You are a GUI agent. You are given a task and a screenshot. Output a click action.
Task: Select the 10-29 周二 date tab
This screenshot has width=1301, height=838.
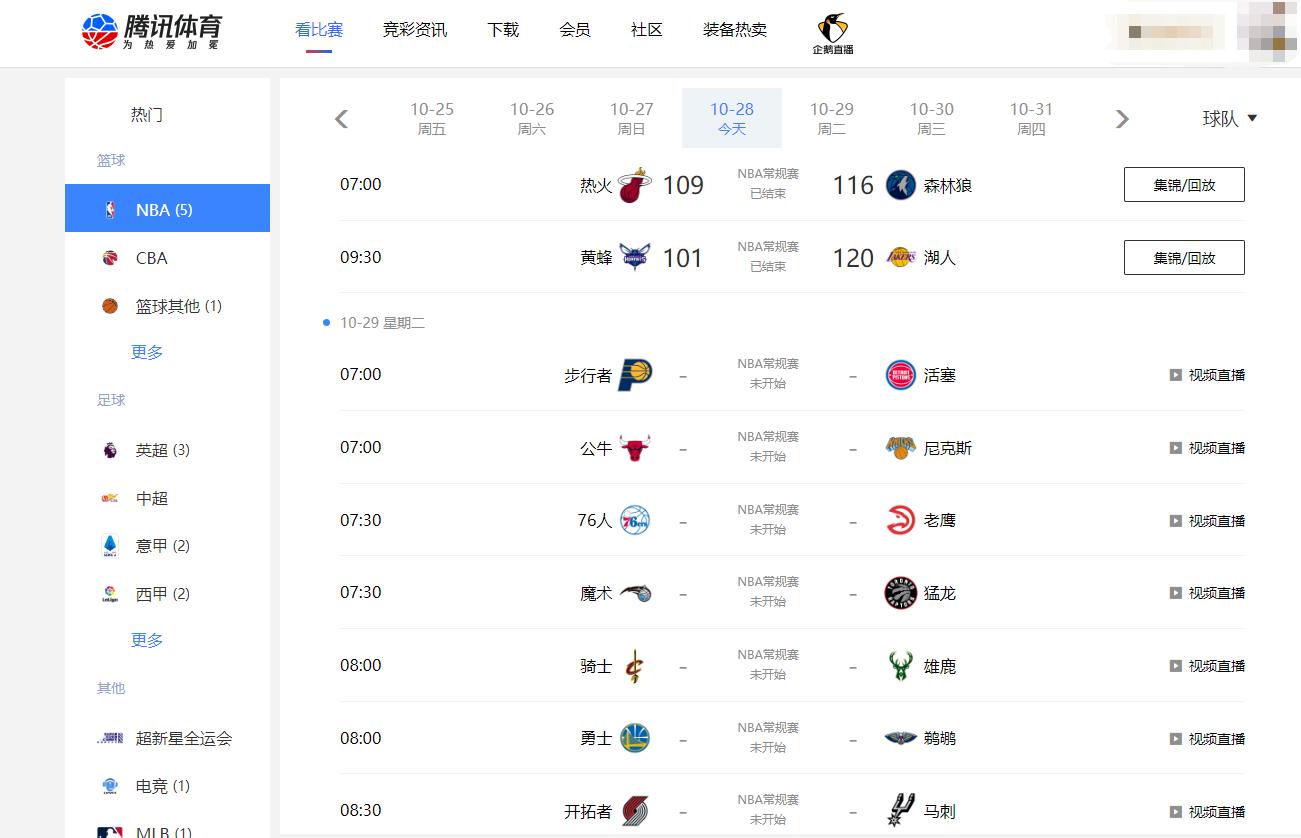coord(832,118)
